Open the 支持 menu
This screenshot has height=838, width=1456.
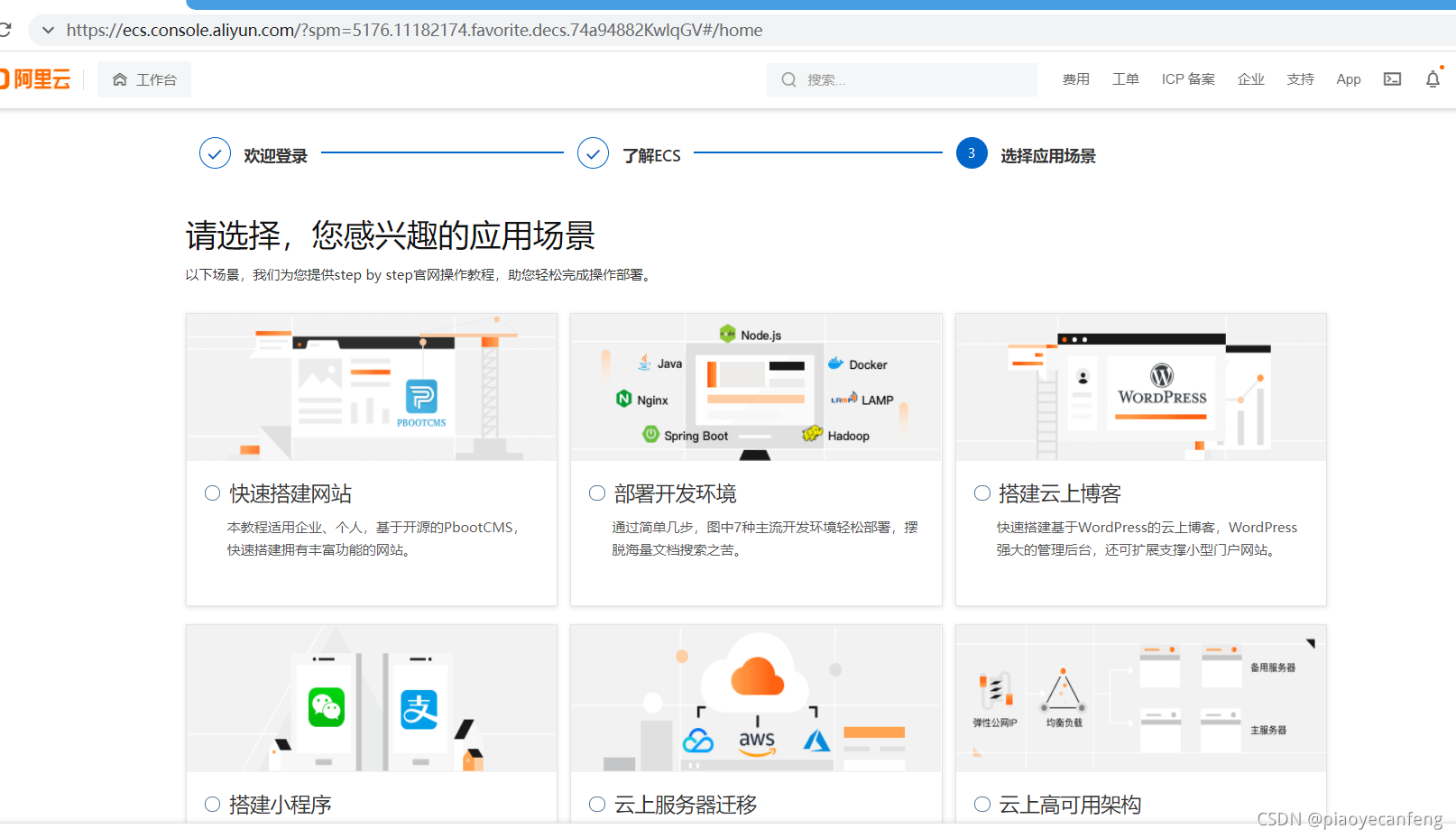point(1300,79)
